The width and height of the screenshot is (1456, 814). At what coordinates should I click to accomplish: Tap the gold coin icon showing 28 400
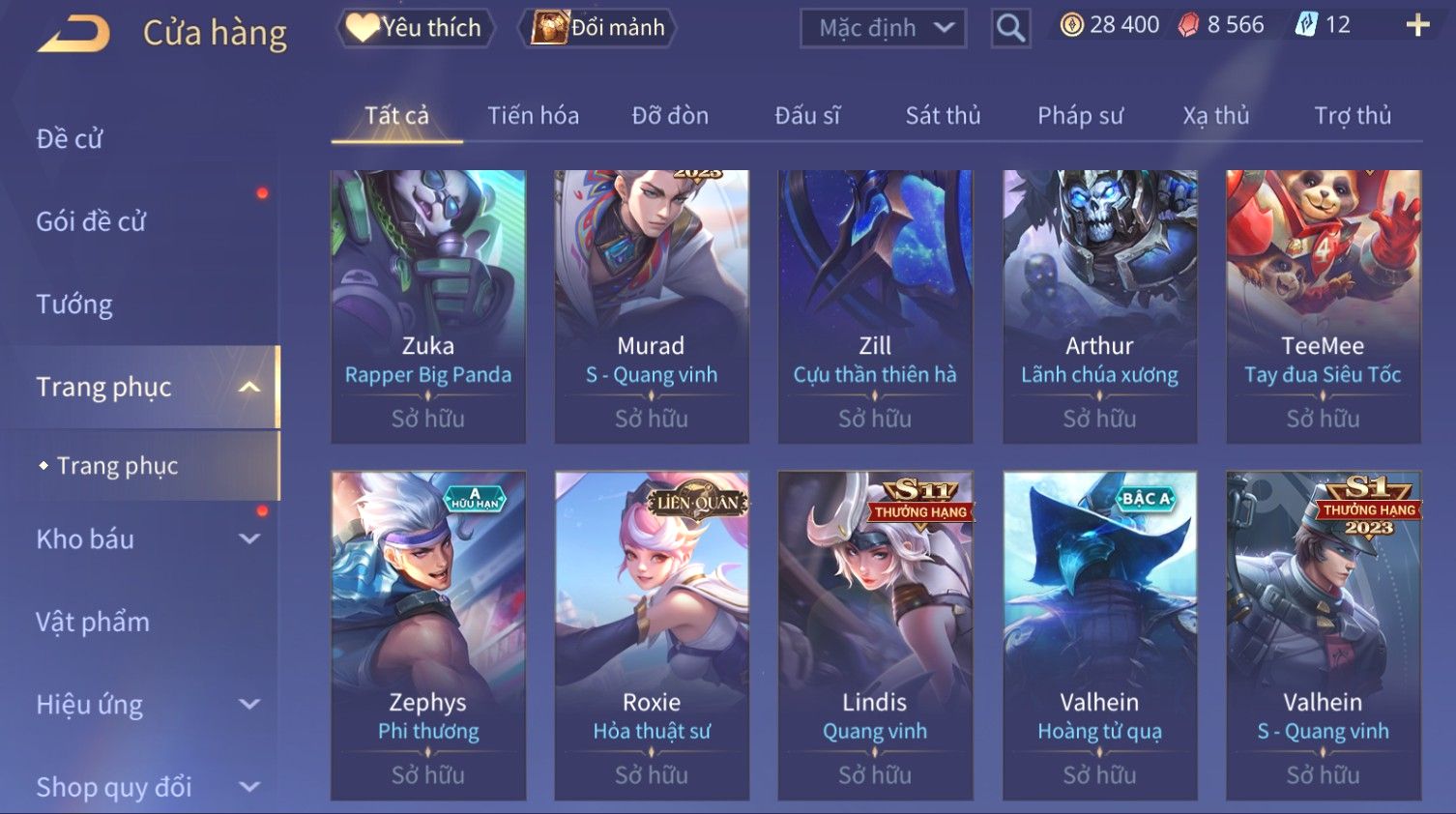tap(1071, 25)
